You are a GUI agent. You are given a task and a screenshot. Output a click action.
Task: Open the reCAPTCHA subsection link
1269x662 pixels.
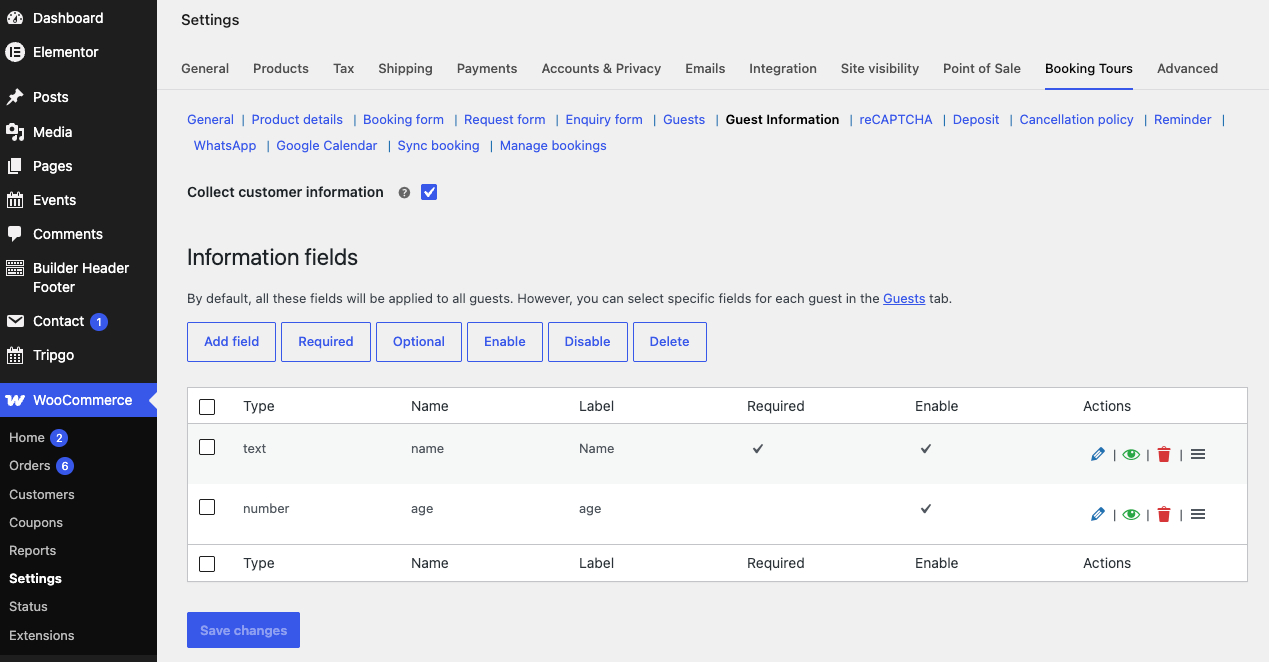pyautogui.click(x=896, y=120)
